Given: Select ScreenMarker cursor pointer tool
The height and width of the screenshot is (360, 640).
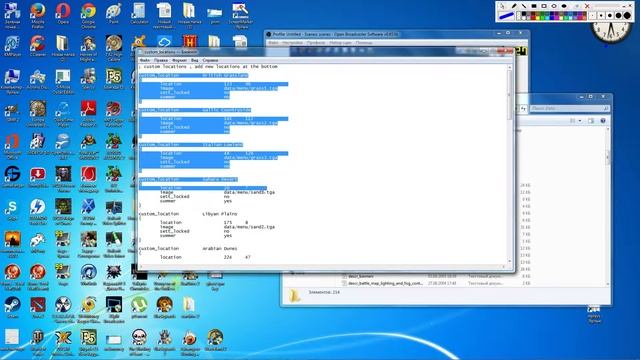Looking at the screenshot, I should pyautogui.click(x=502, y=6).
